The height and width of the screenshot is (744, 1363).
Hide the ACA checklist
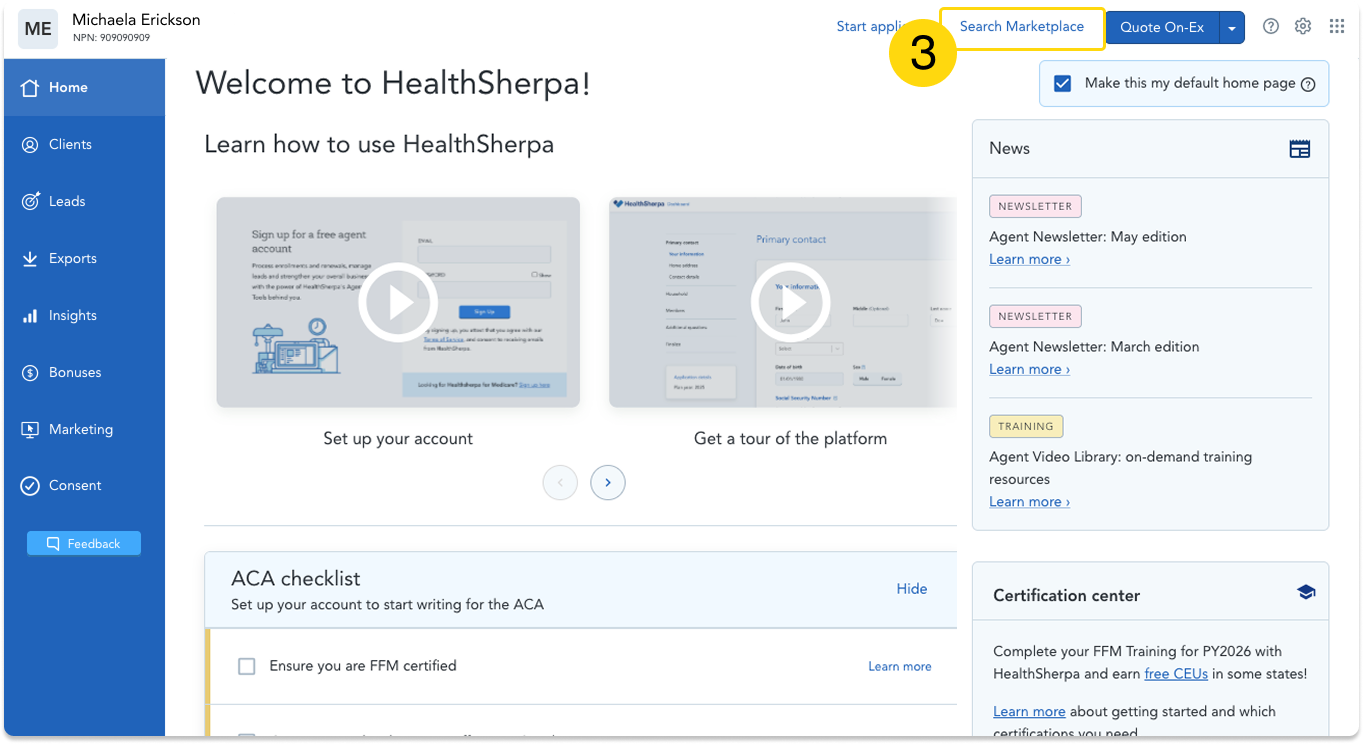pos(912,589)
